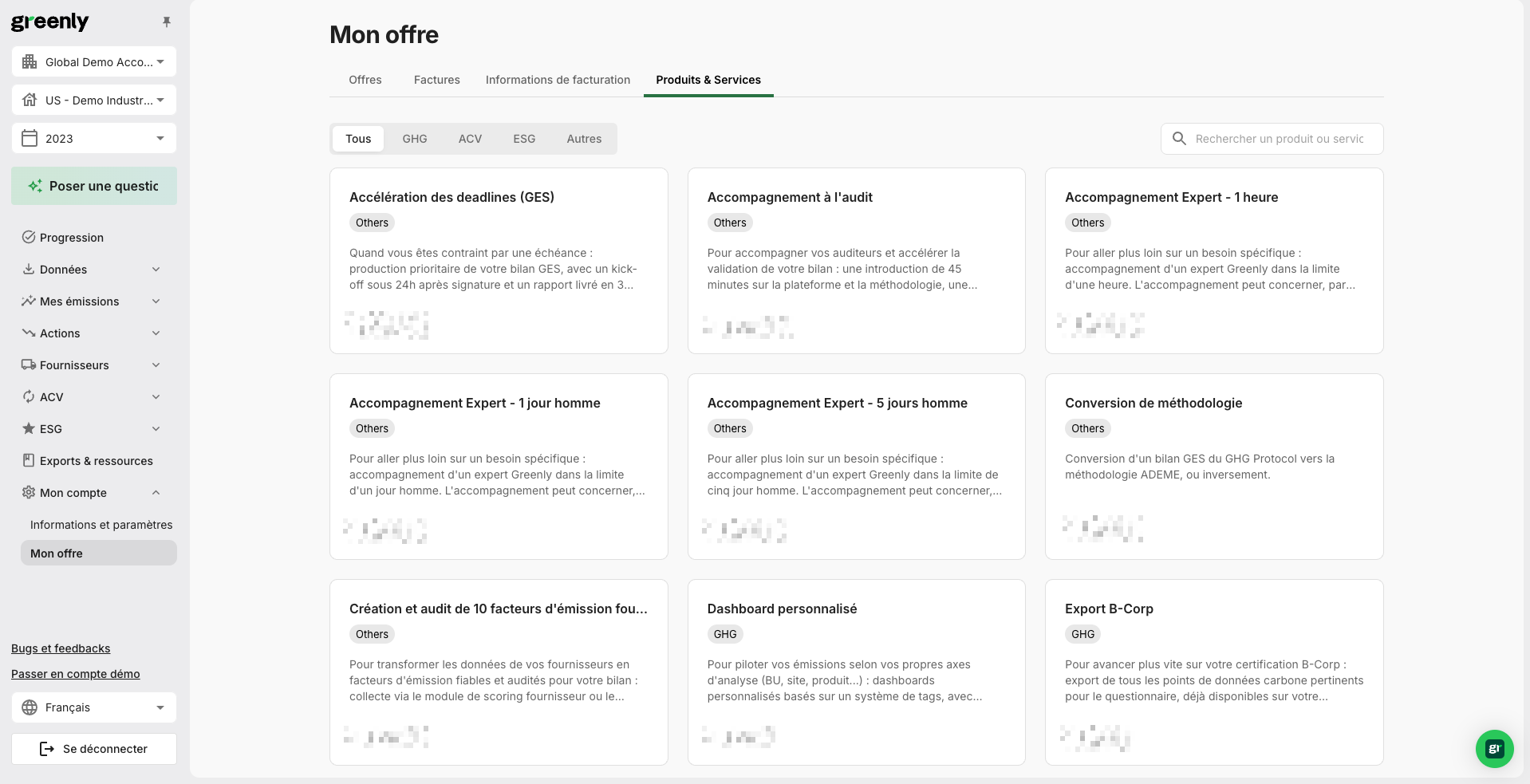
Task: Click the calendar icon next to 2023
Action: (x=30, y=138)
